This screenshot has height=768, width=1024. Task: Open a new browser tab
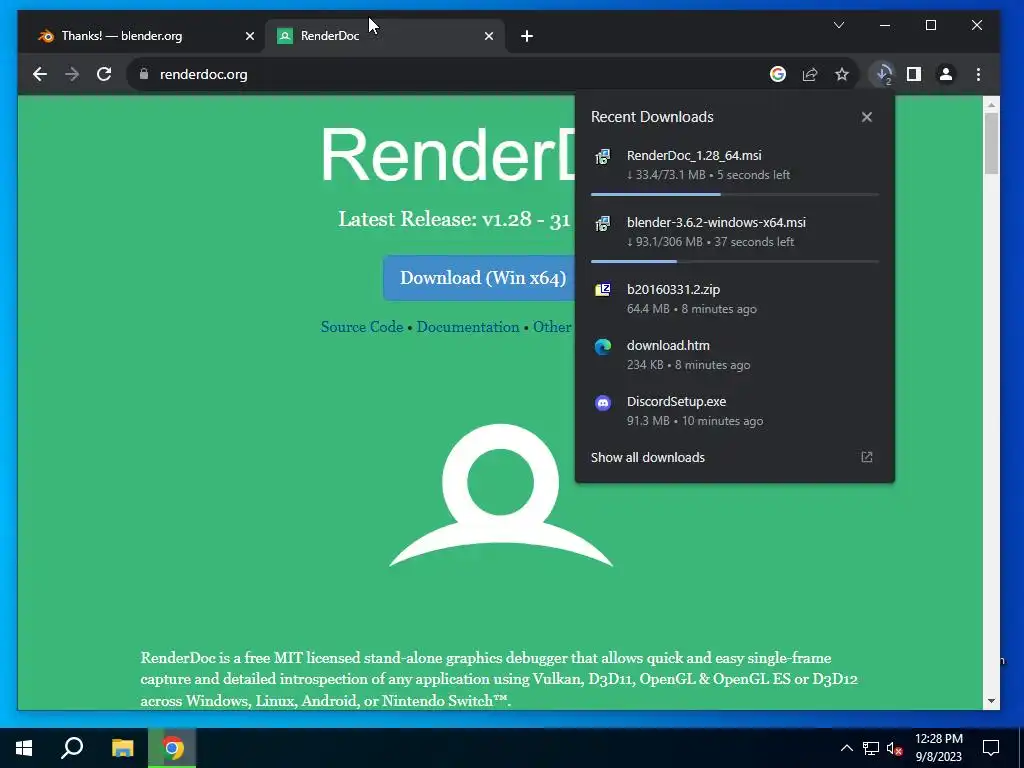coord(527,36)
